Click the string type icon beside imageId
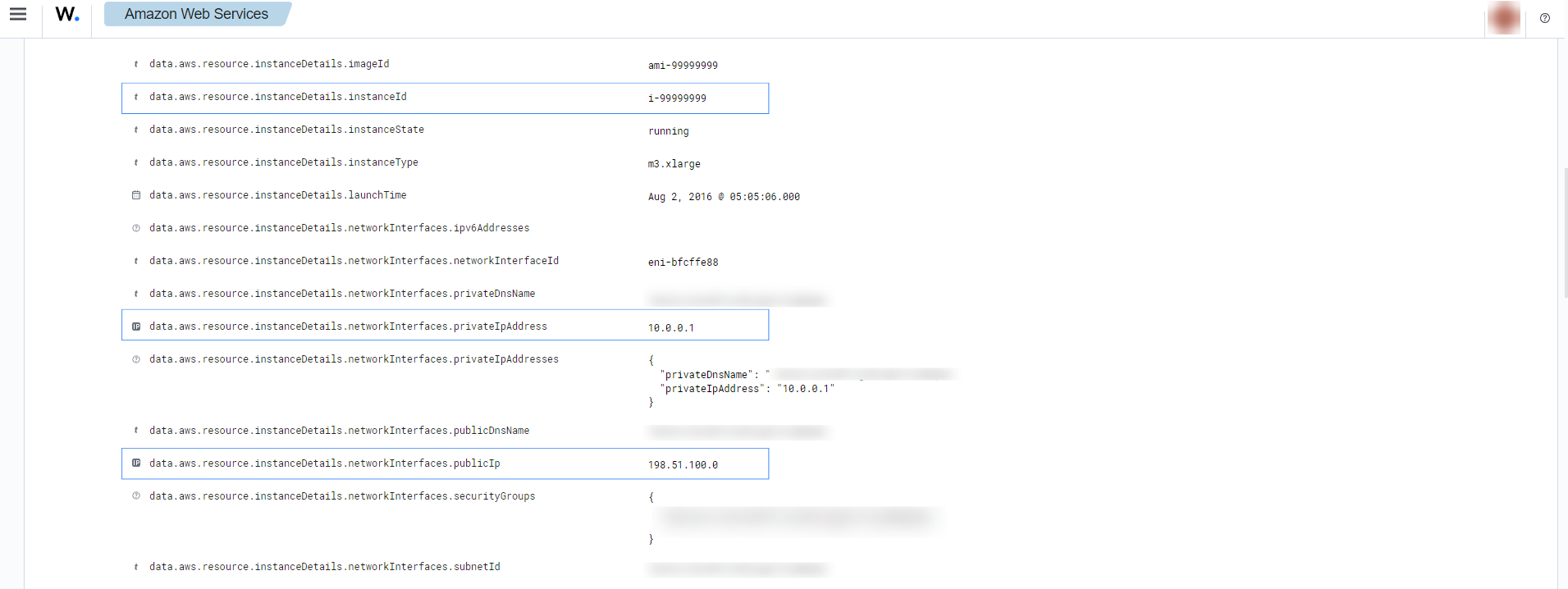Screen dimensions: 1568x589 (x=136, y=64)
